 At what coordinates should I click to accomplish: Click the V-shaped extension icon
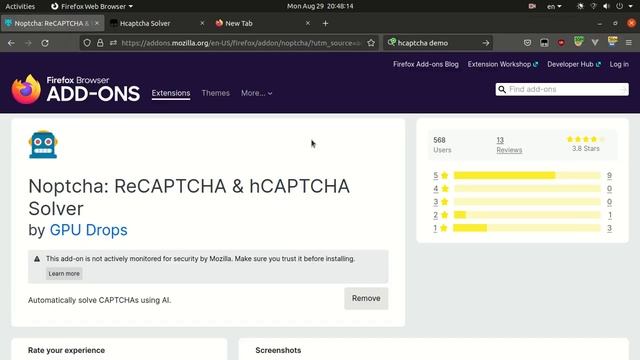pyautogui.click(x=595, y=43)
